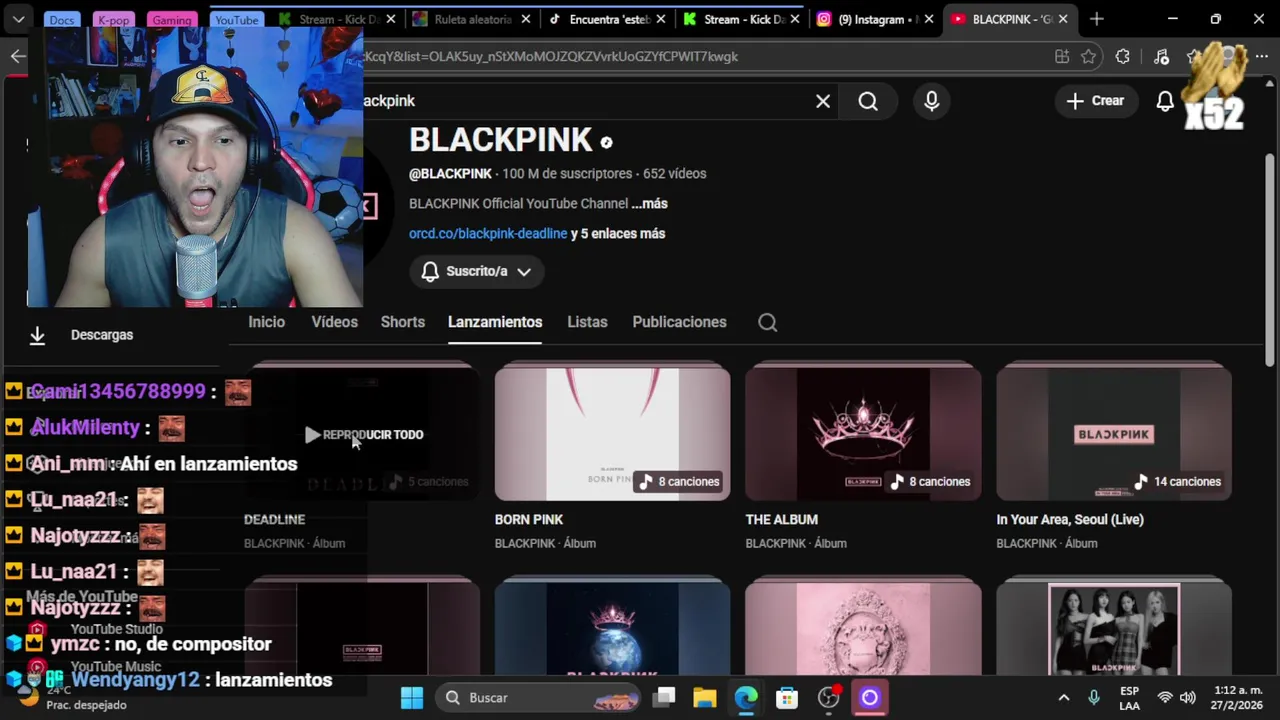Open the BORN PINK album thumbnail

(612, 433)
